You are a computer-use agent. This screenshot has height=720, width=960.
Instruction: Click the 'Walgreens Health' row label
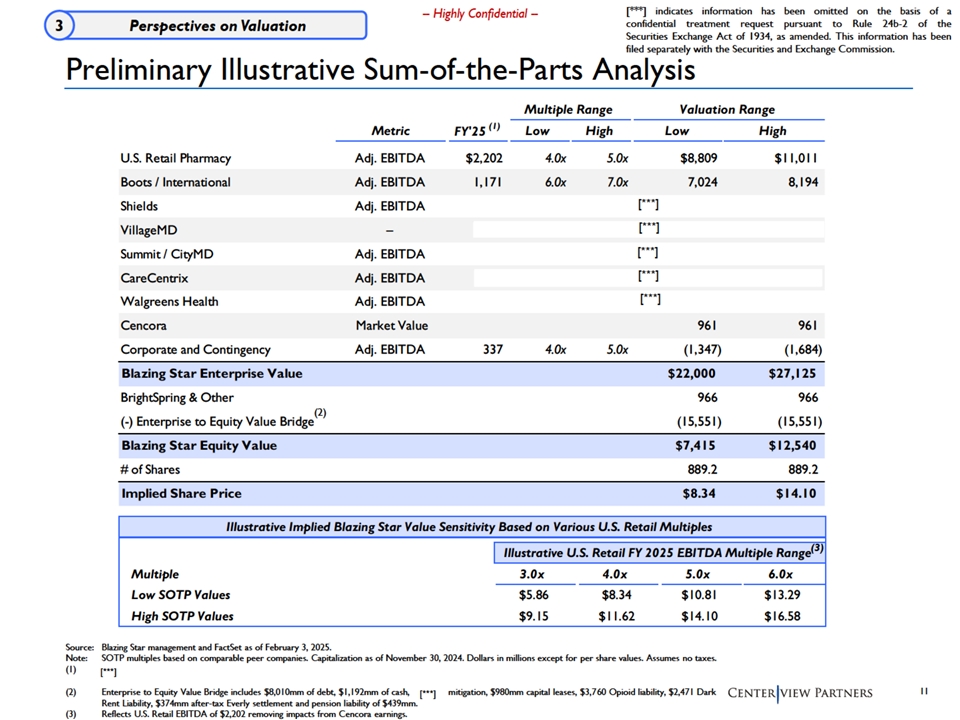tap(169, 301)
